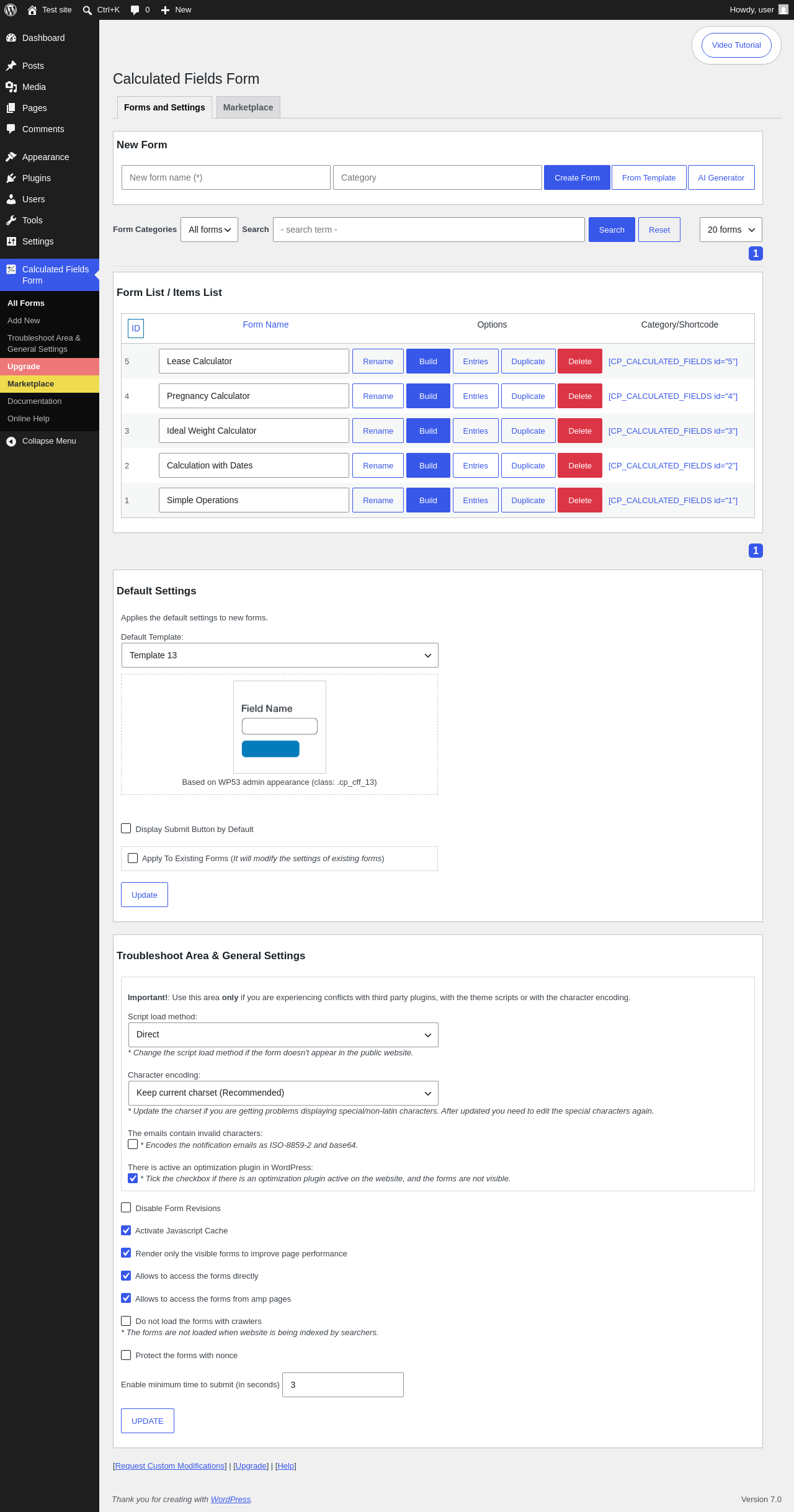Viewport: 794px width, 1512px height.
Task: Open Documentation in the sidebar submenu
Action: (x=34, y=401)
